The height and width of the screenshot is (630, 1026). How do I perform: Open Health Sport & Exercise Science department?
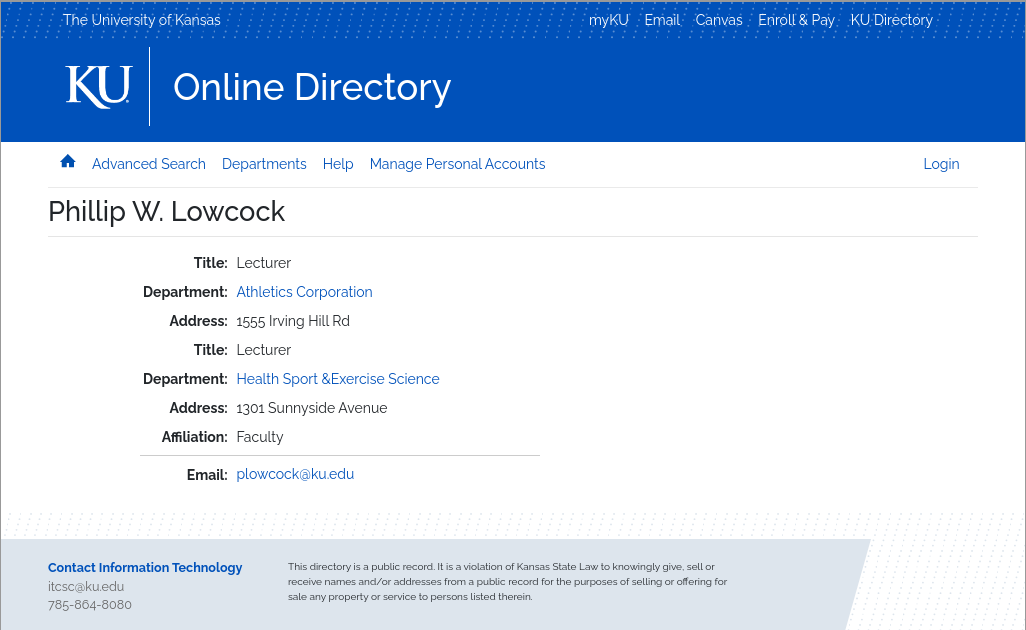click(x=338, y=379)
